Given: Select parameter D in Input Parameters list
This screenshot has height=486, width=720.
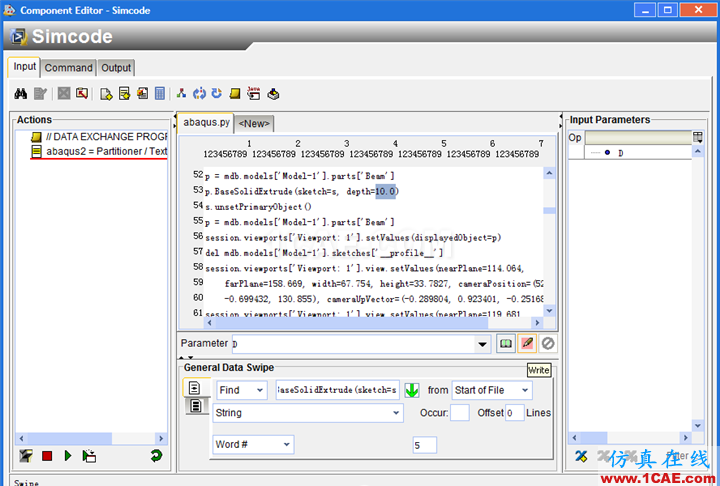Looking at the screenshot, I should (x=620, y=153).
